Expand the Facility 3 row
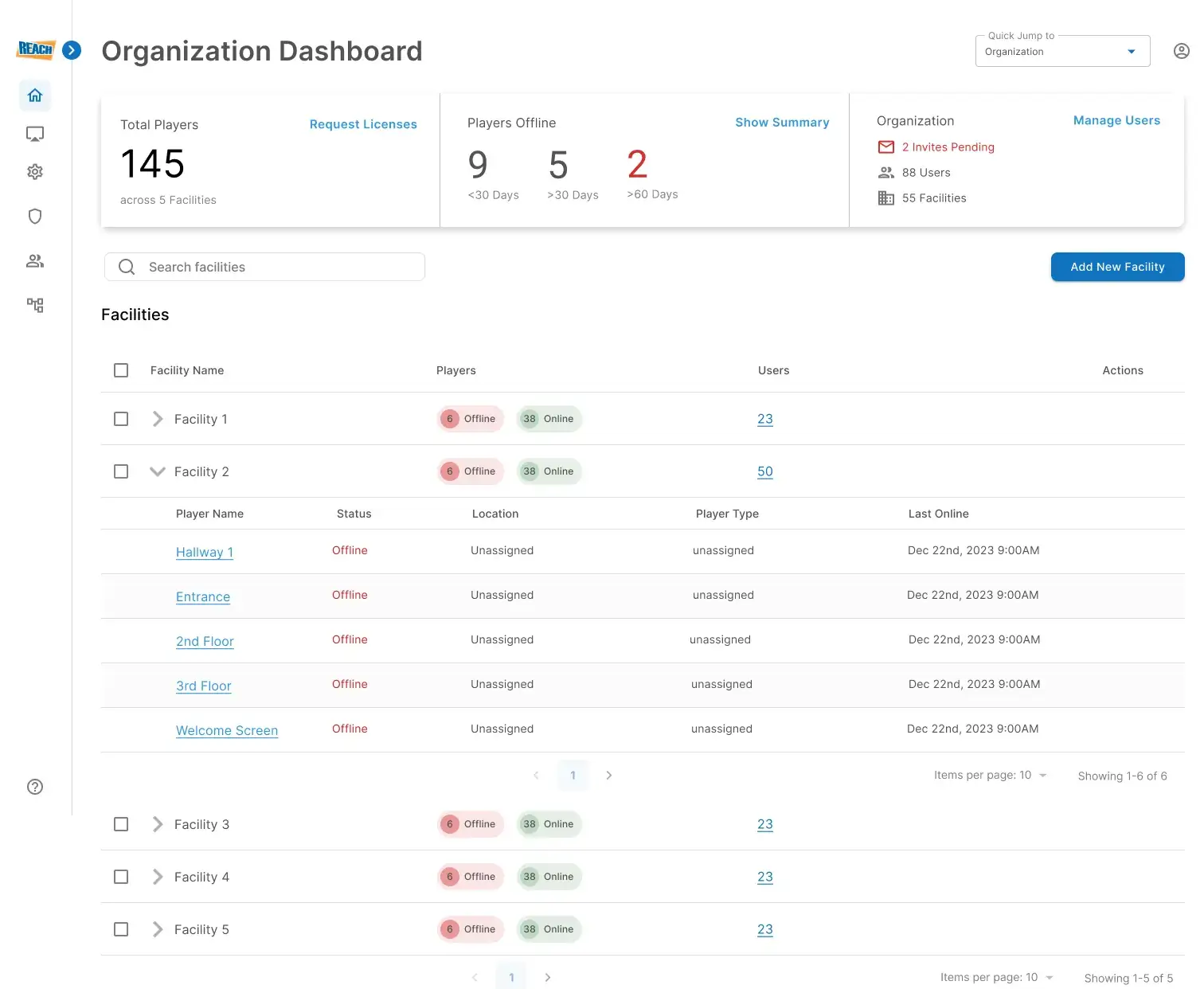The height and width of the screenshot is (989, 1204). coord(157,824)
